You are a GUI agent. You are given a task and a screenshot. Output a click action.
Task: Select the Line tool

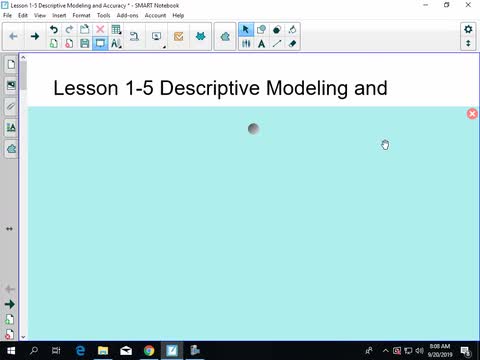277,44
